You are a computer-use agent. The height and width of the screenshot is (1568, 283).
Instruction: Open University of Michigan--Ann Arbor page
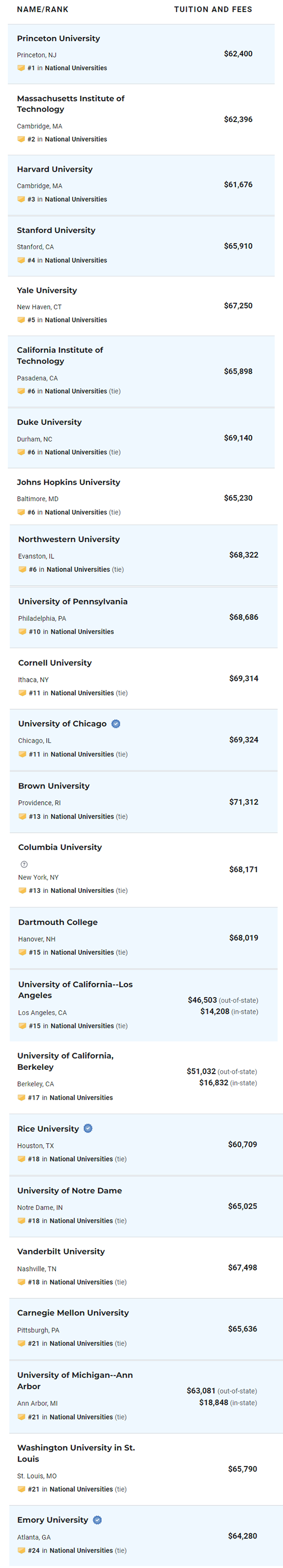(75, 1380)
